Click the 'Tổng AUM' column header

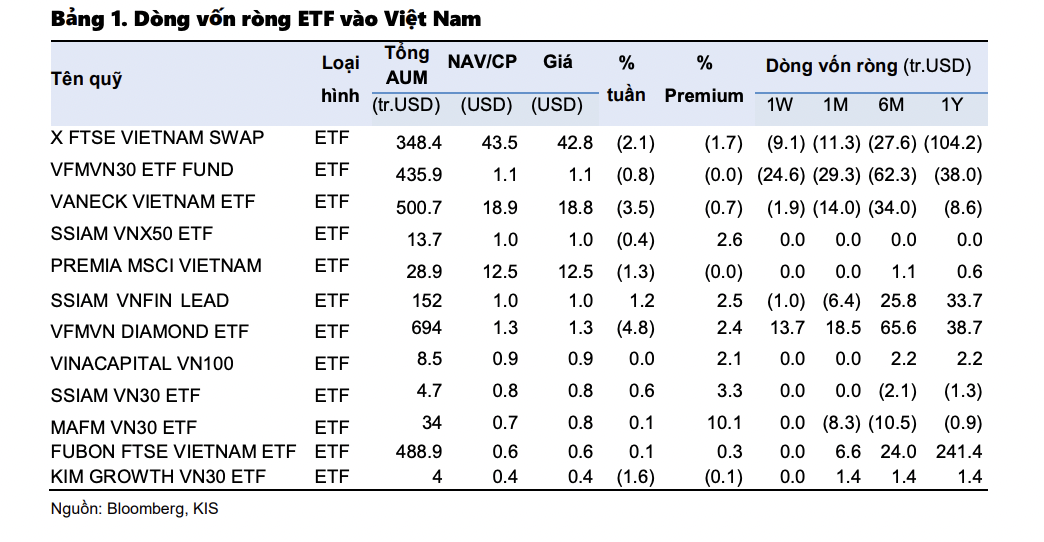tap(406, 65)
